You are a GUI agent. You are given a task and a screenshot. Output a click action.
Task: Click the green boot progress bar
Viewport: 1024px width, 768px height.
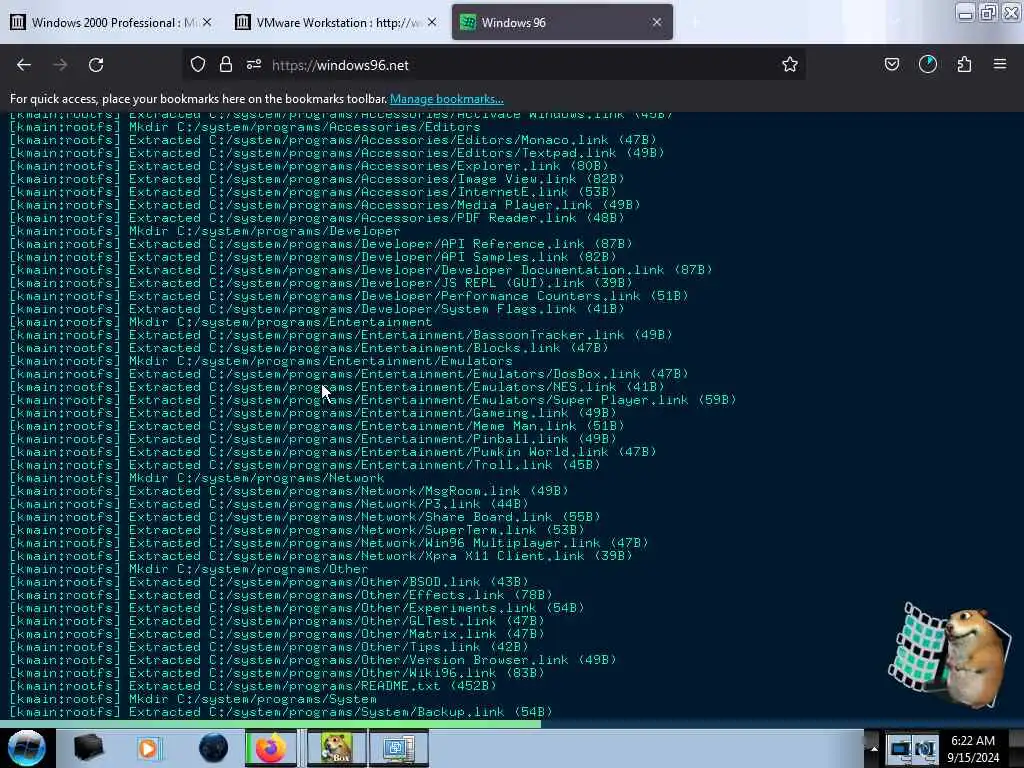pos(270,724)
